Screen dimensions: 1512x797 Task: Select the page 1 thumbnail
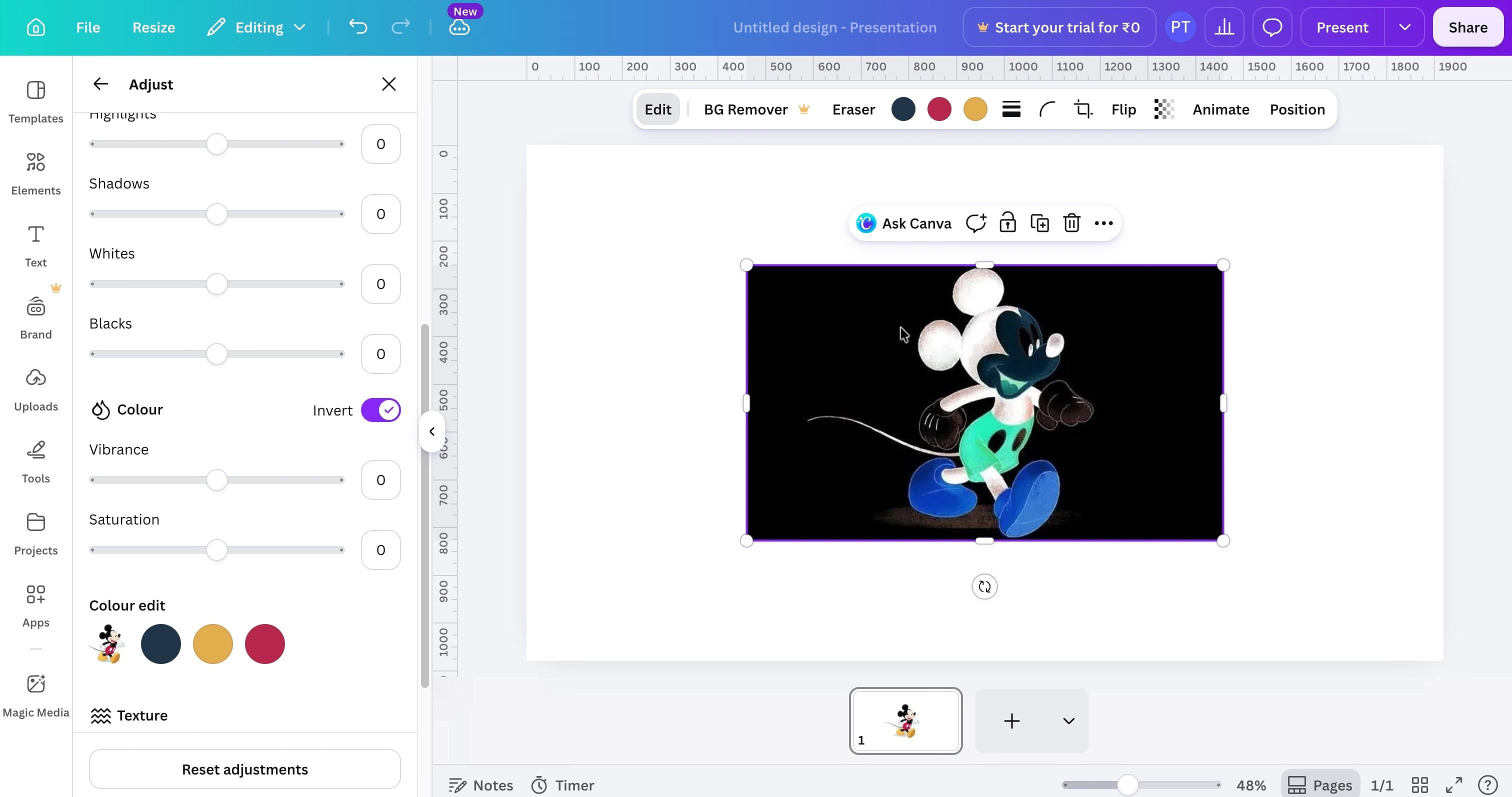[x=905, y=720]
